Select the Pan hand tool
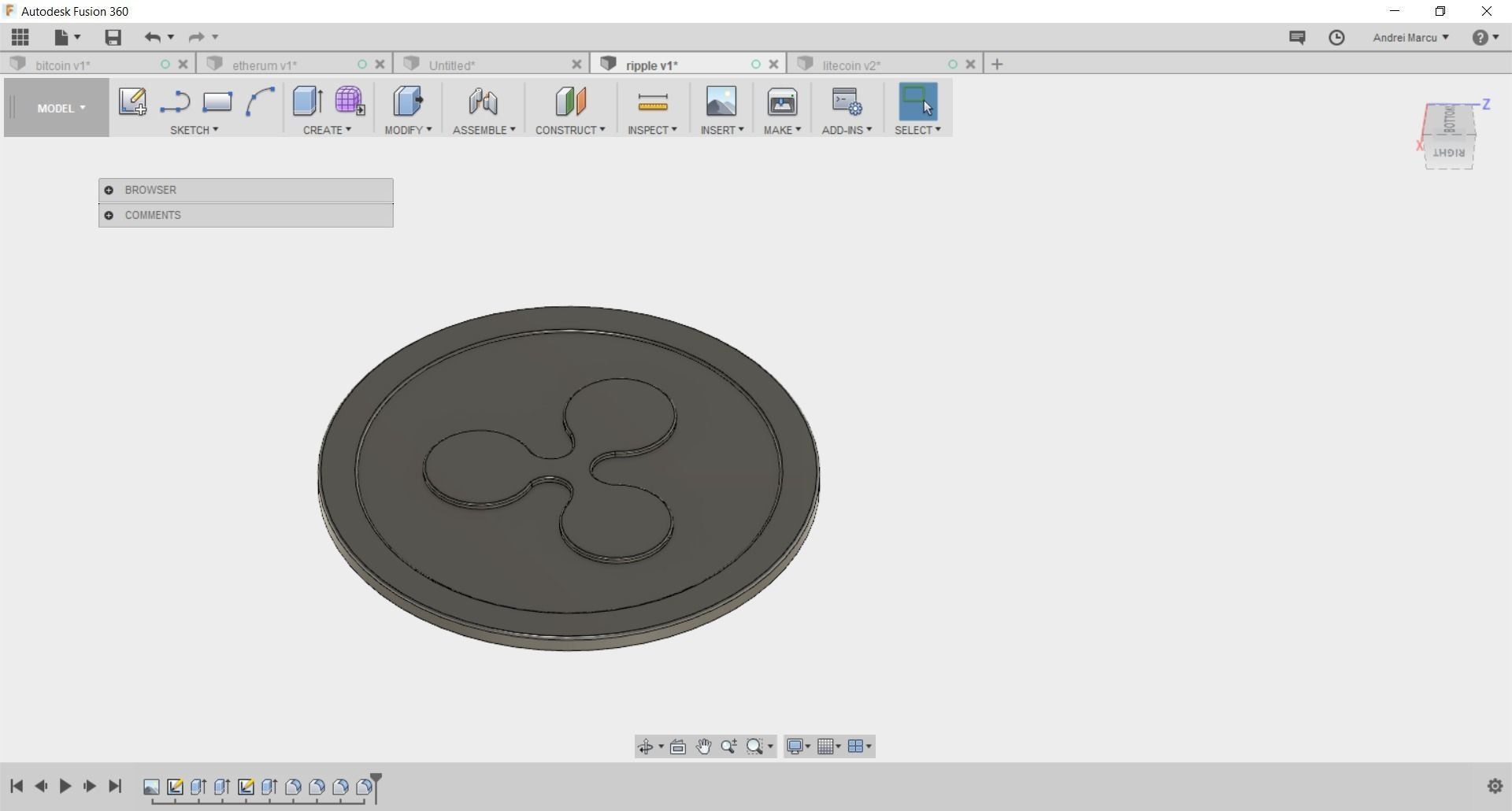This screenshot has height=811, width=1512. click(x=703, y=746)
